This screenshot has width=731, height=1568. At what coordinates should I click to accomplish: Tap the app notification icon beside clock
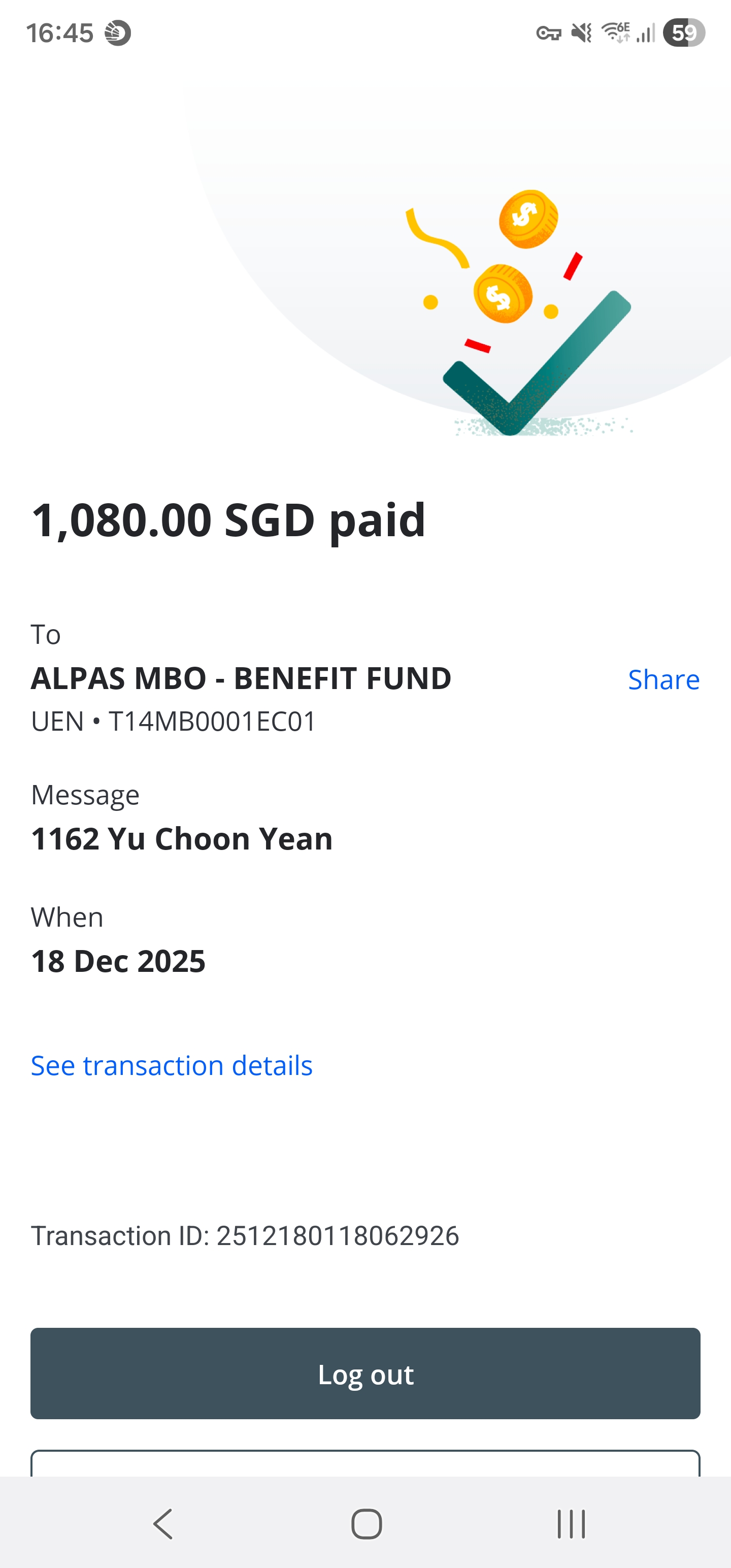point(117,33)
